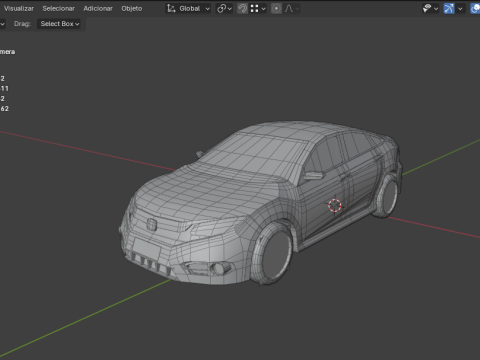The height and width of the screenshot is (360, 480).
Task: Open the Selecionar menu
Action: click(58, 9)
